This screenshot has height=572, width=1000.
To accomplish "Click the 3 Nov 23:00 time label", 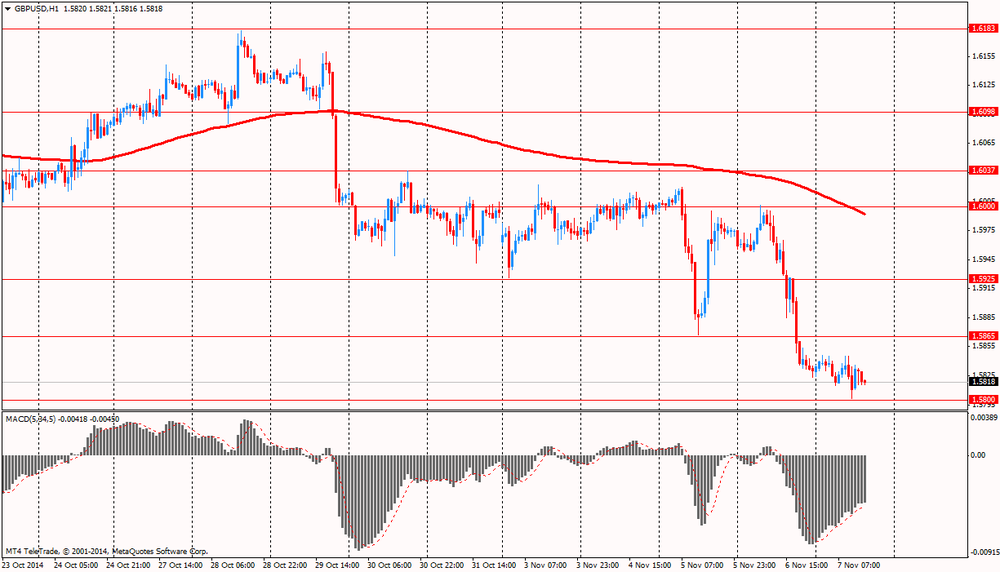I will tap(598, 565).
